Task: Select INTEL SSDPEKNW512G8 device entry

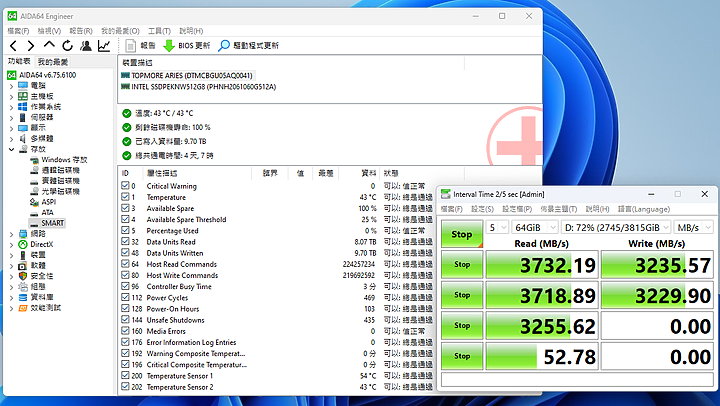Action: pos(199,86)
